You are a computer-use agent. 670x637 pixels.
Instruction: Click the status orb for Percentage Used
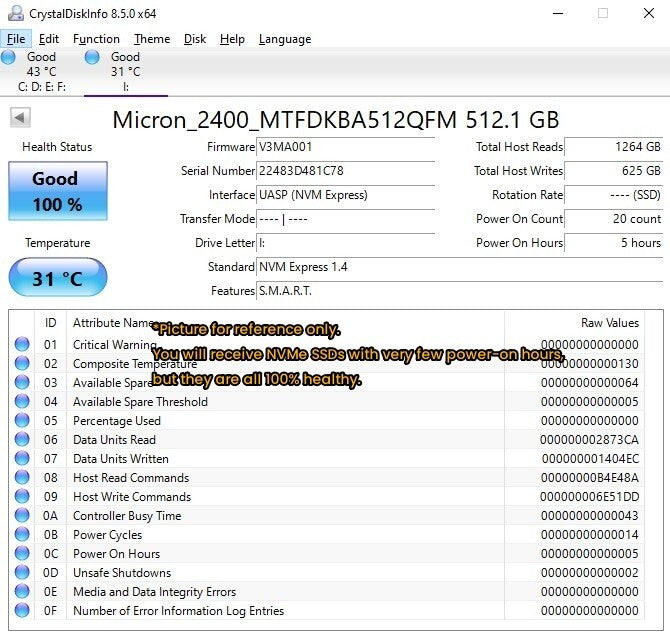(x=22, y=420)
